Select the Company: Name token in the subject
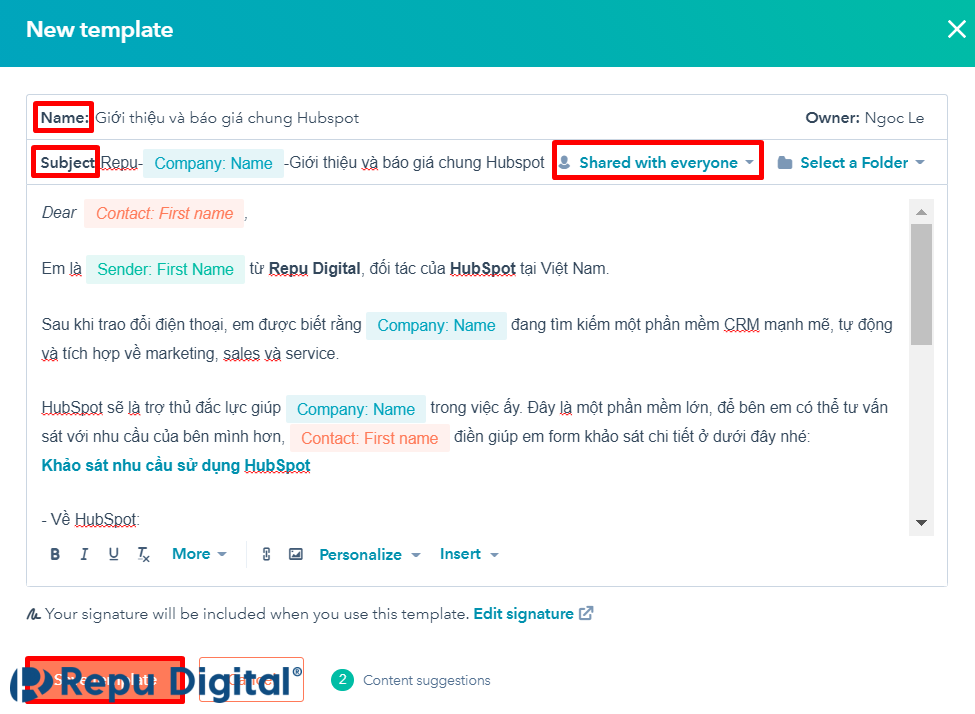 pyautogui.click(x=213, y=163)
